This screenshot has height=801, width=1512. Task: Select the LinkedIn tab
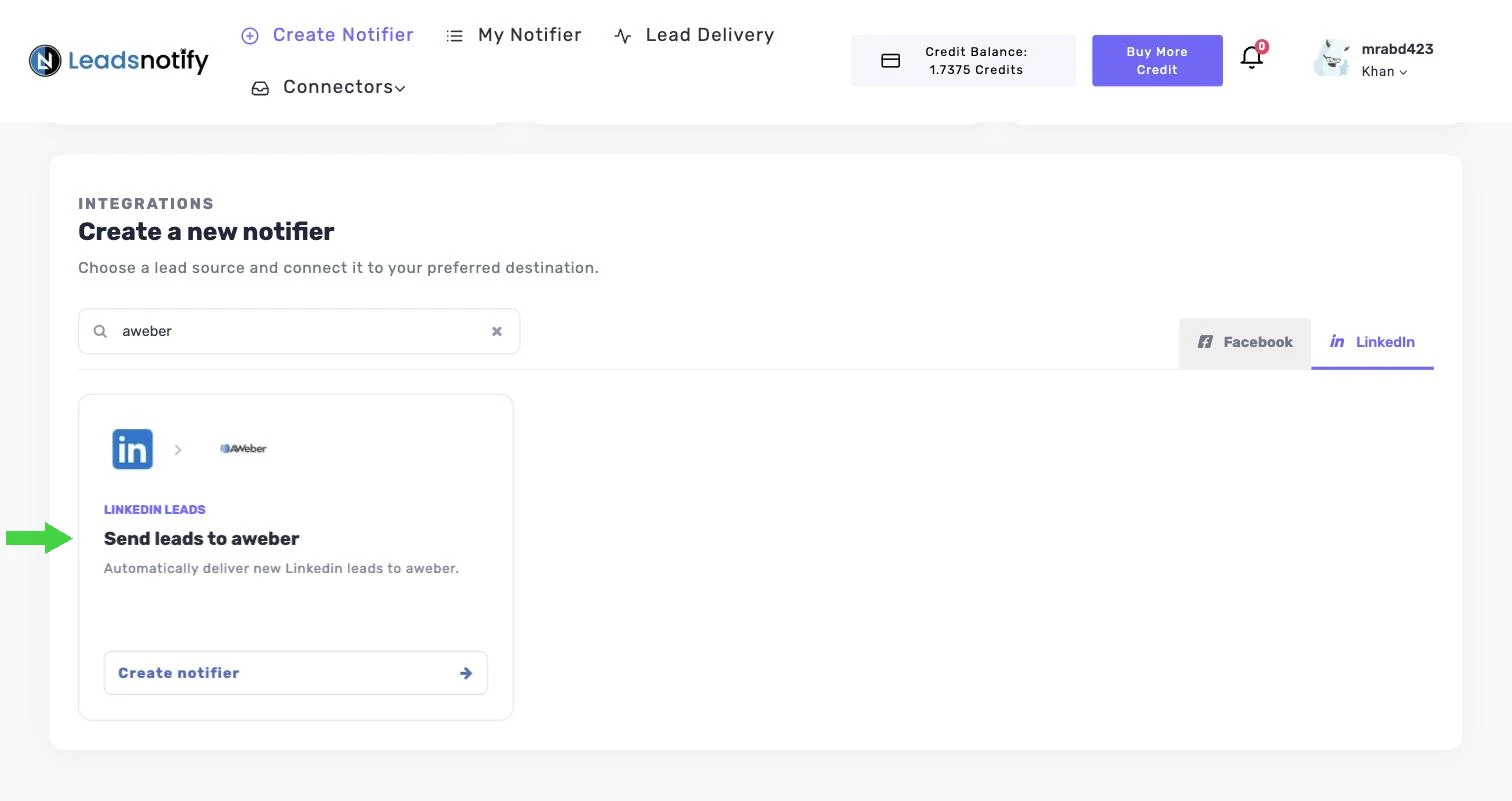click(1372, 342)
